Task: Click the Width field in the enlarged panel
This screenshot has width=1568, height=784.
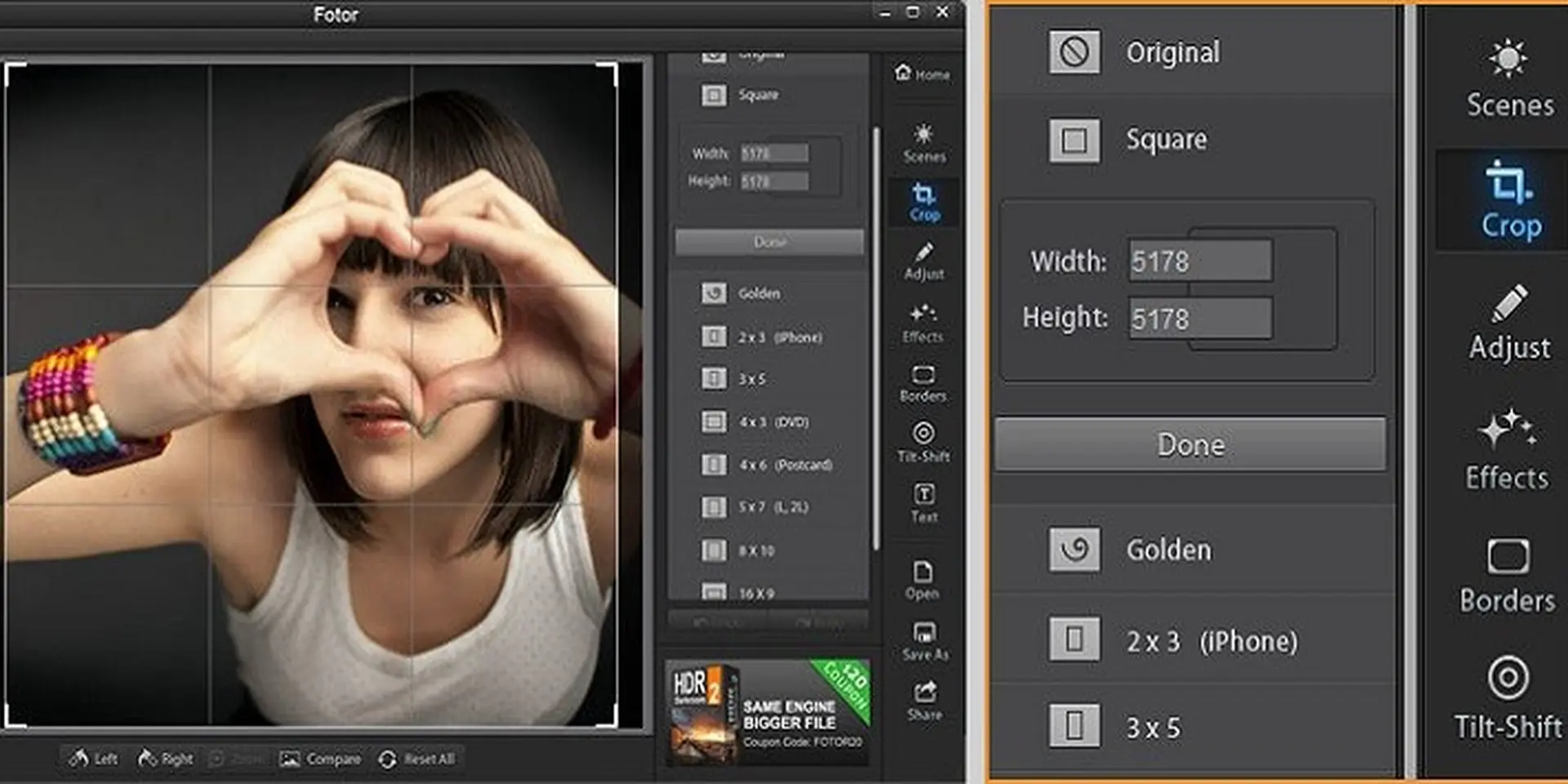Action: coord(1200,261)
